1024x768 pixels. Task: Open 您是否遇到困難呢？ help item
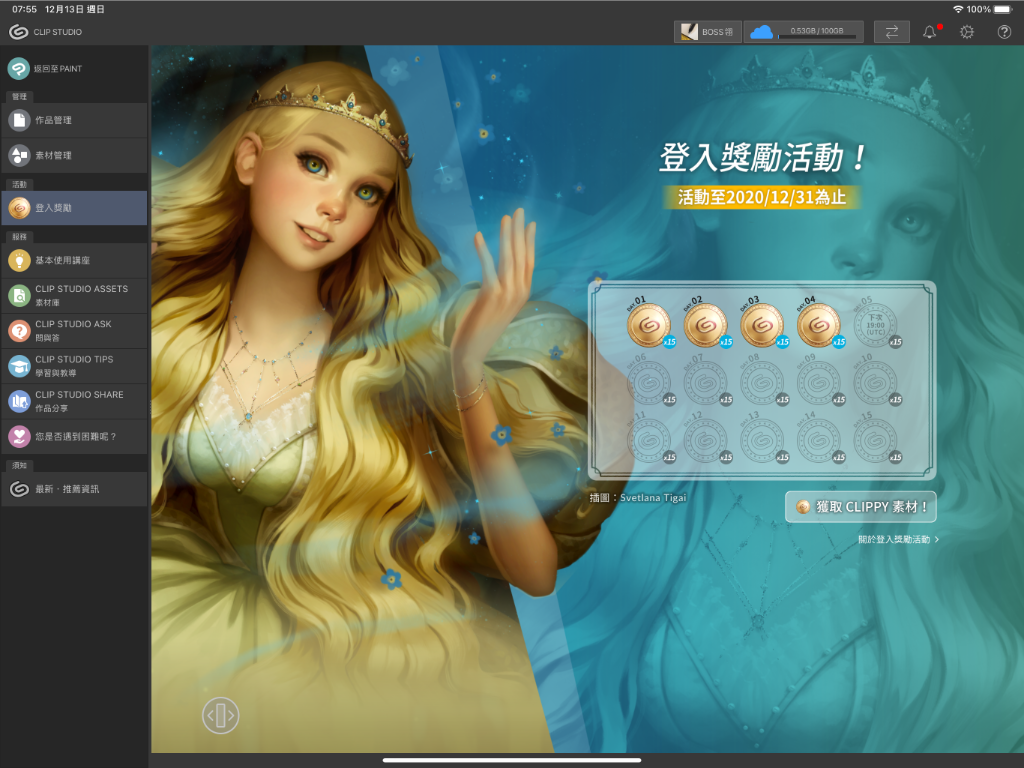74,436
